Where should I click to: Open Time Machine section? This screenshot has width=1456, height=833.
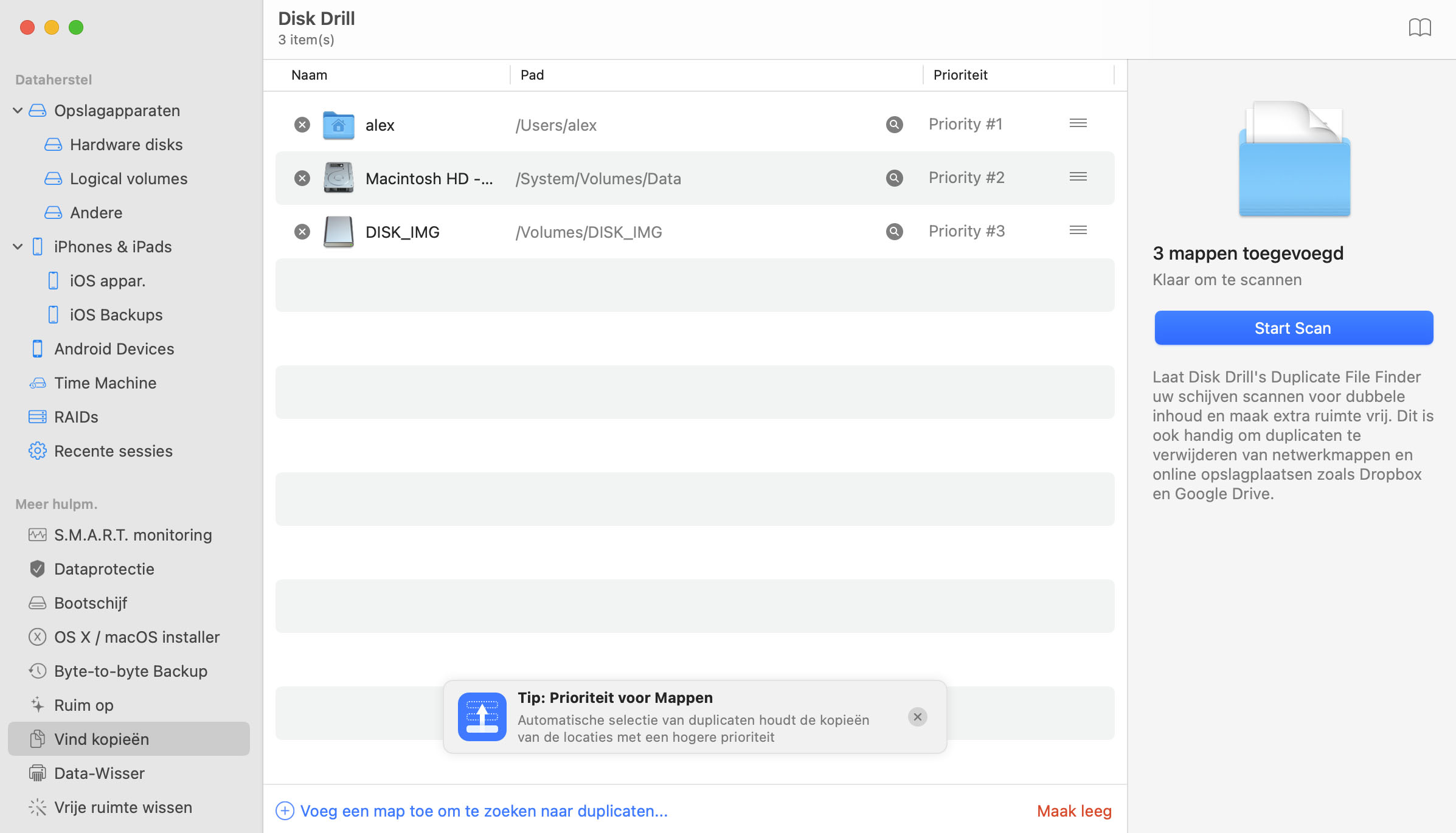point(105,383)
